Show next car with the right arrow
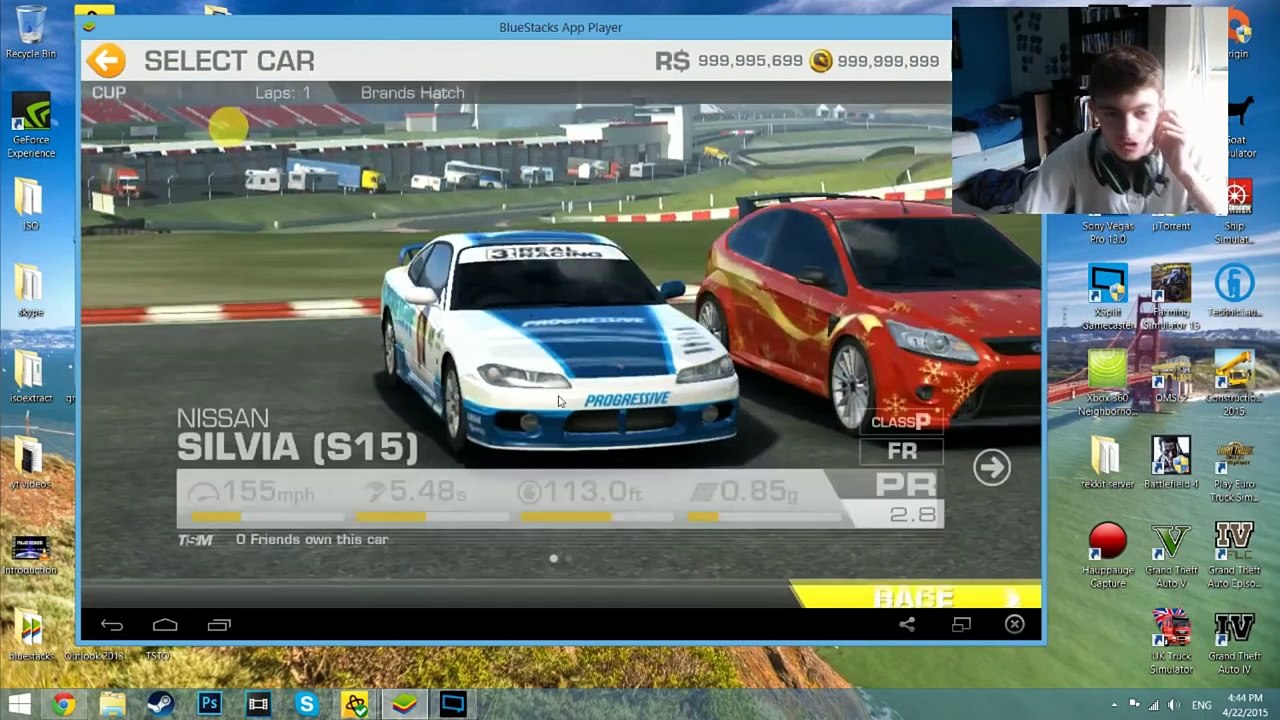Viewport: 1280px width, 720px height. click(992, 467)
